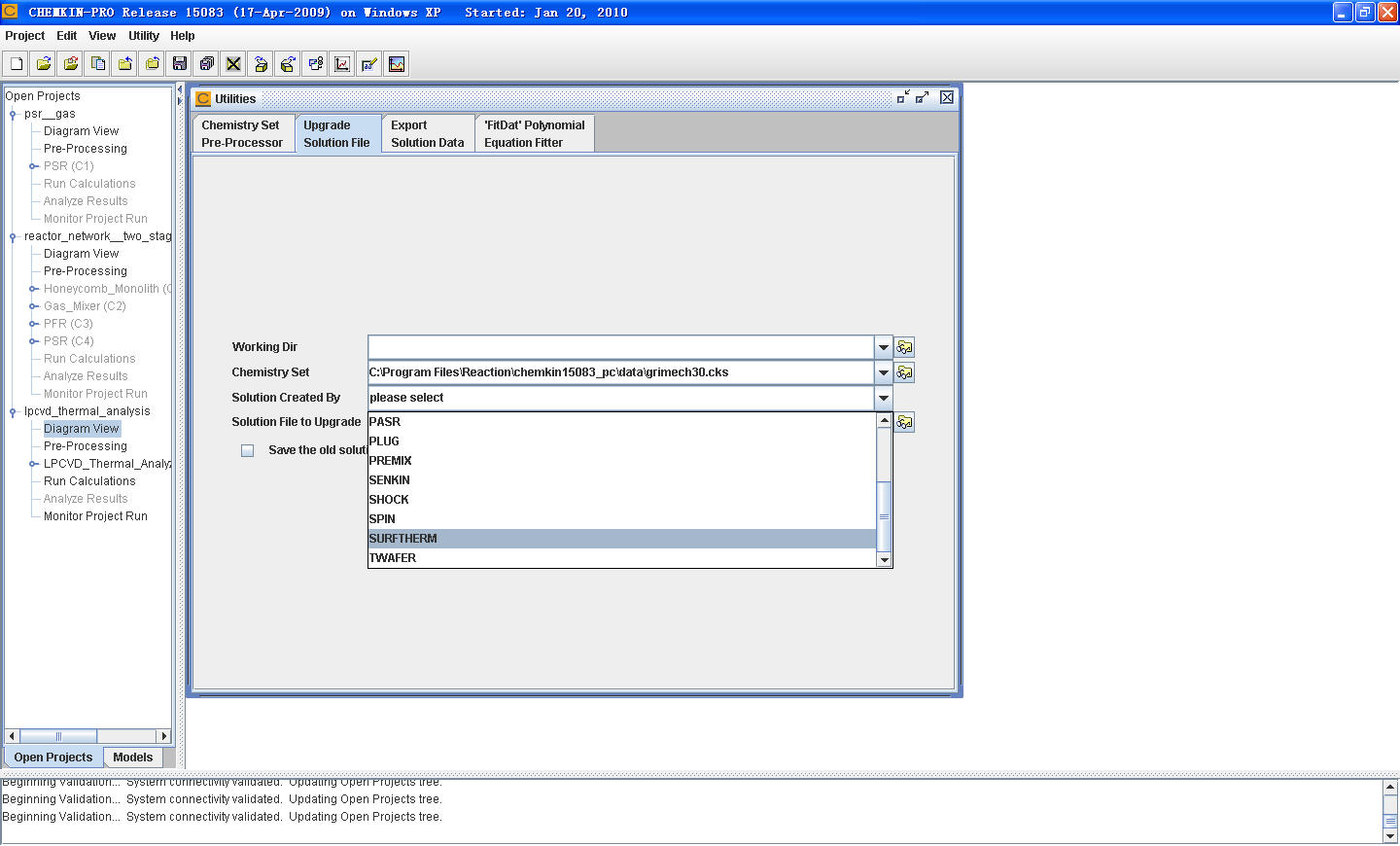The image size is (1400, 846).
Task: Click the open folder icon with red arrow
Action: 71,64
